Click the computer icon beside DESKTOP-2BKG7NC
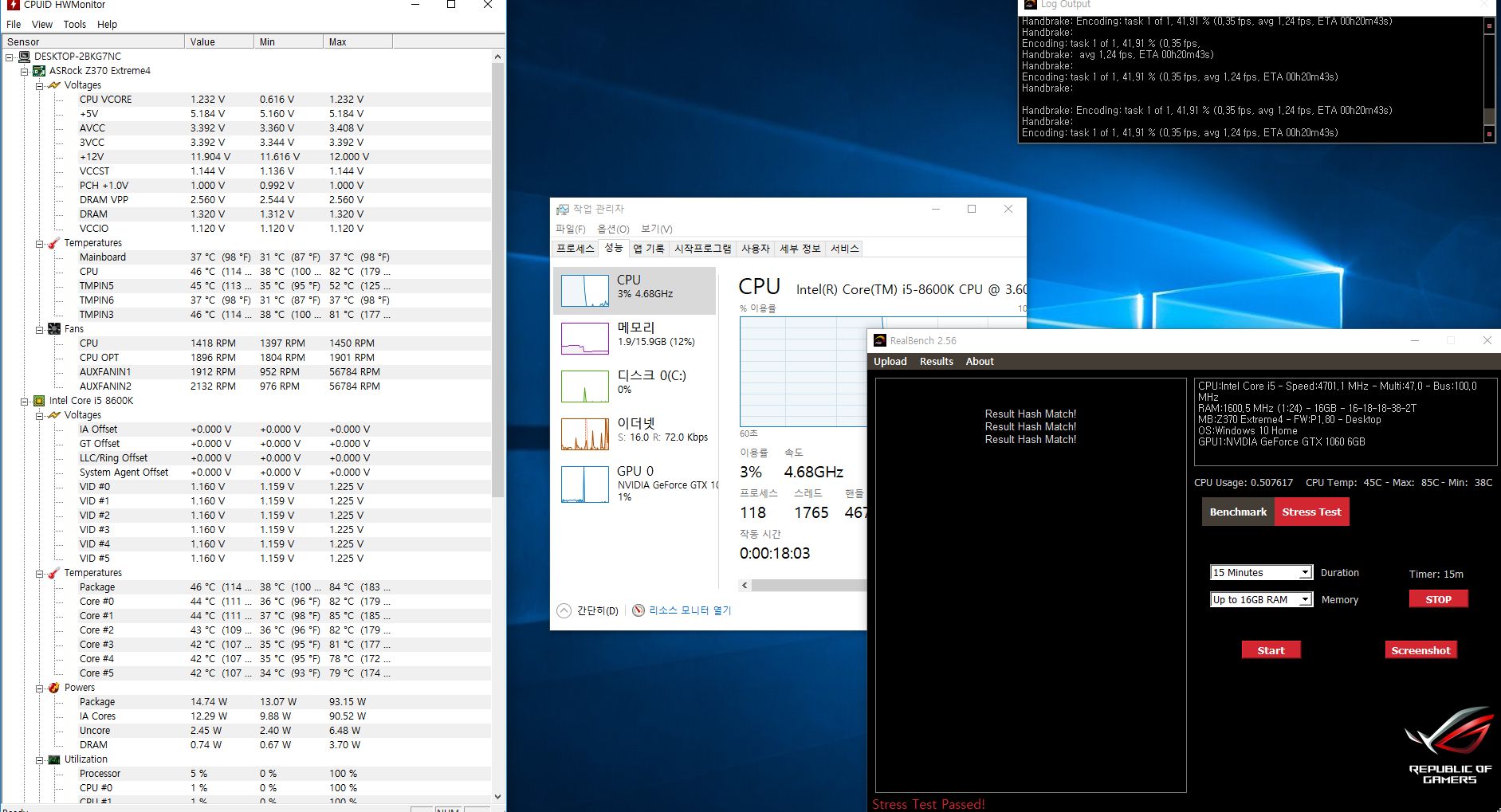The image size is (1501, 812). [x=24, y=57]
